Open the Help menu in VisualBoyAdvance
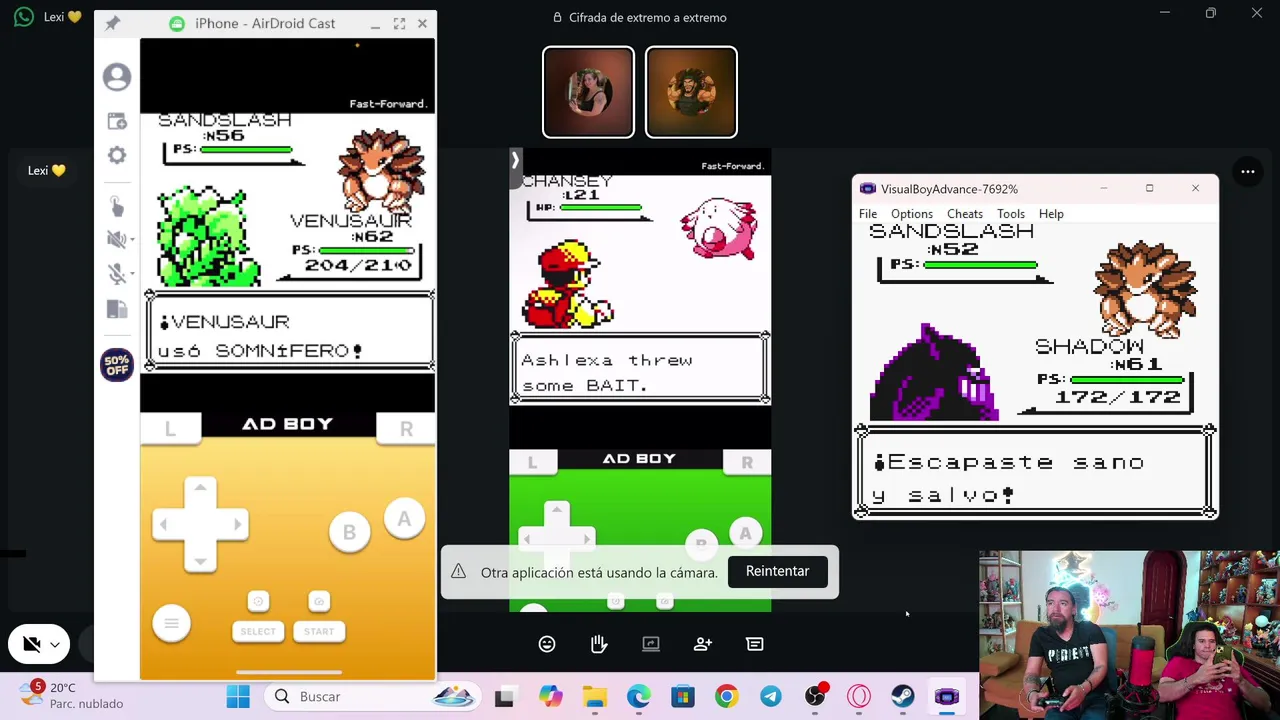The width and height of the screenshot is (1280, 720). click(x=1051, y=214)
